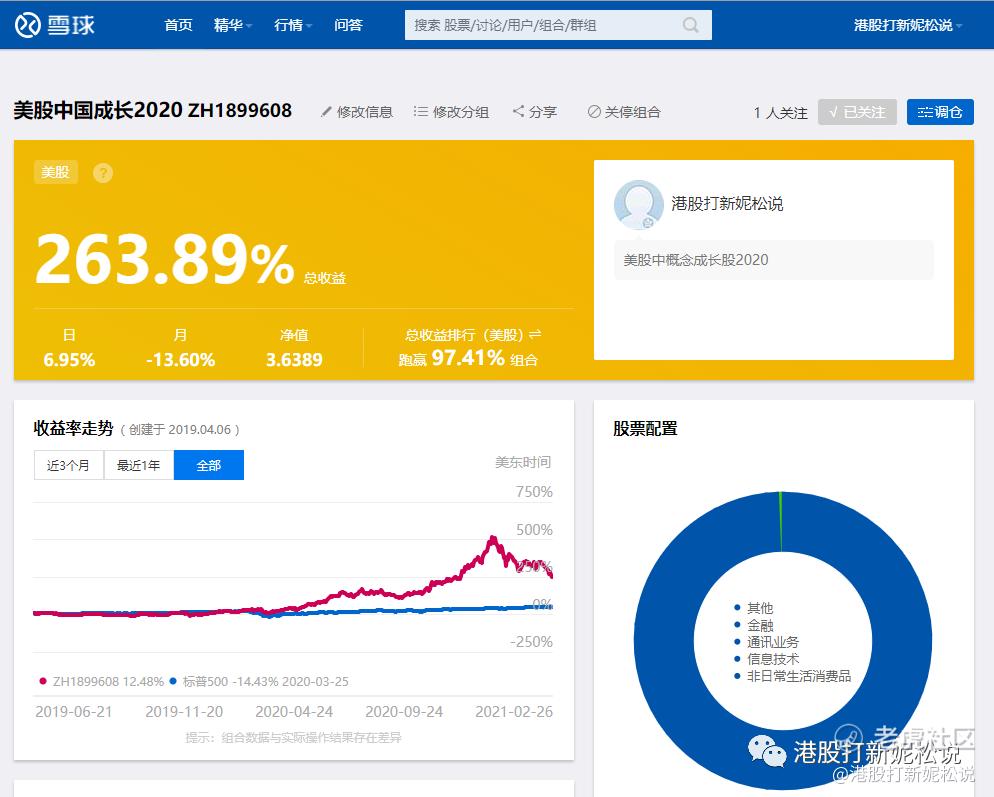This screenshot has width=994, height=797.
Task: Click the stop icon beside 关停组合
Action: point(594,112)
